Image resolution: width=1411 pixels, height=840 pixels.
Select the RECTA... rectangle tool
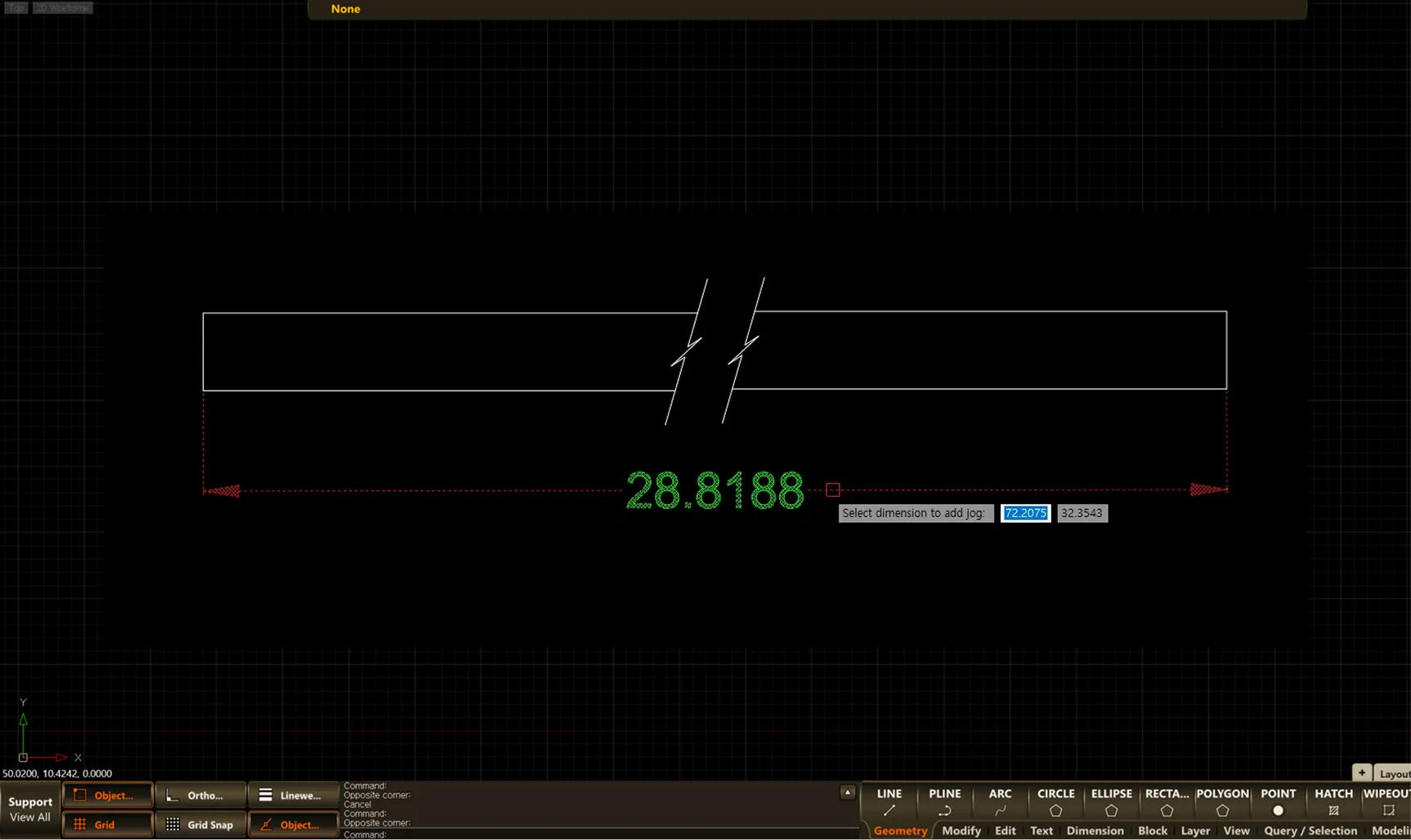point(1167,802)
